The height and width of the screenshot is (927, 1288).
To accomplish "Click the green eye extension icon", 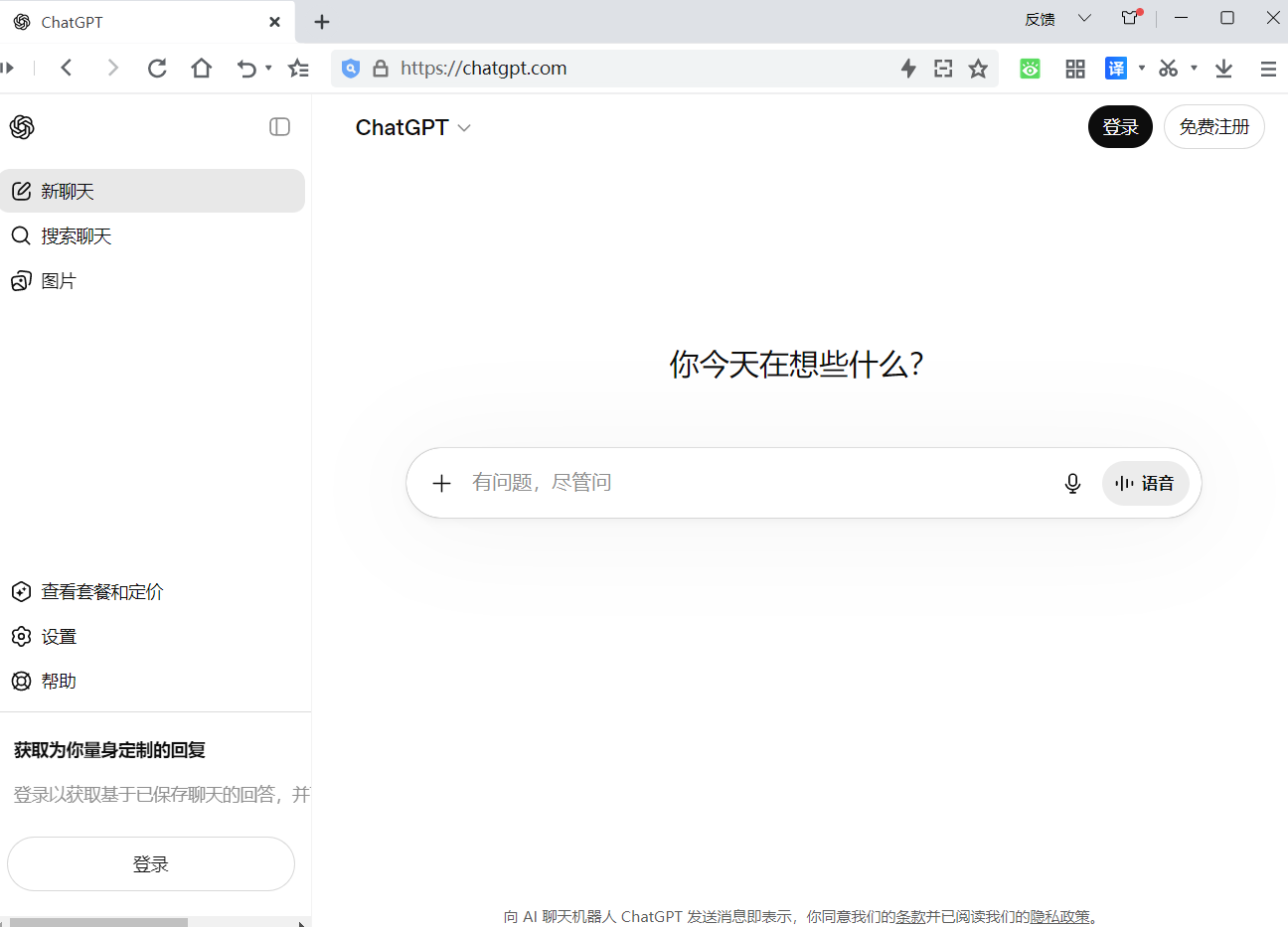I will [1030, 68].
